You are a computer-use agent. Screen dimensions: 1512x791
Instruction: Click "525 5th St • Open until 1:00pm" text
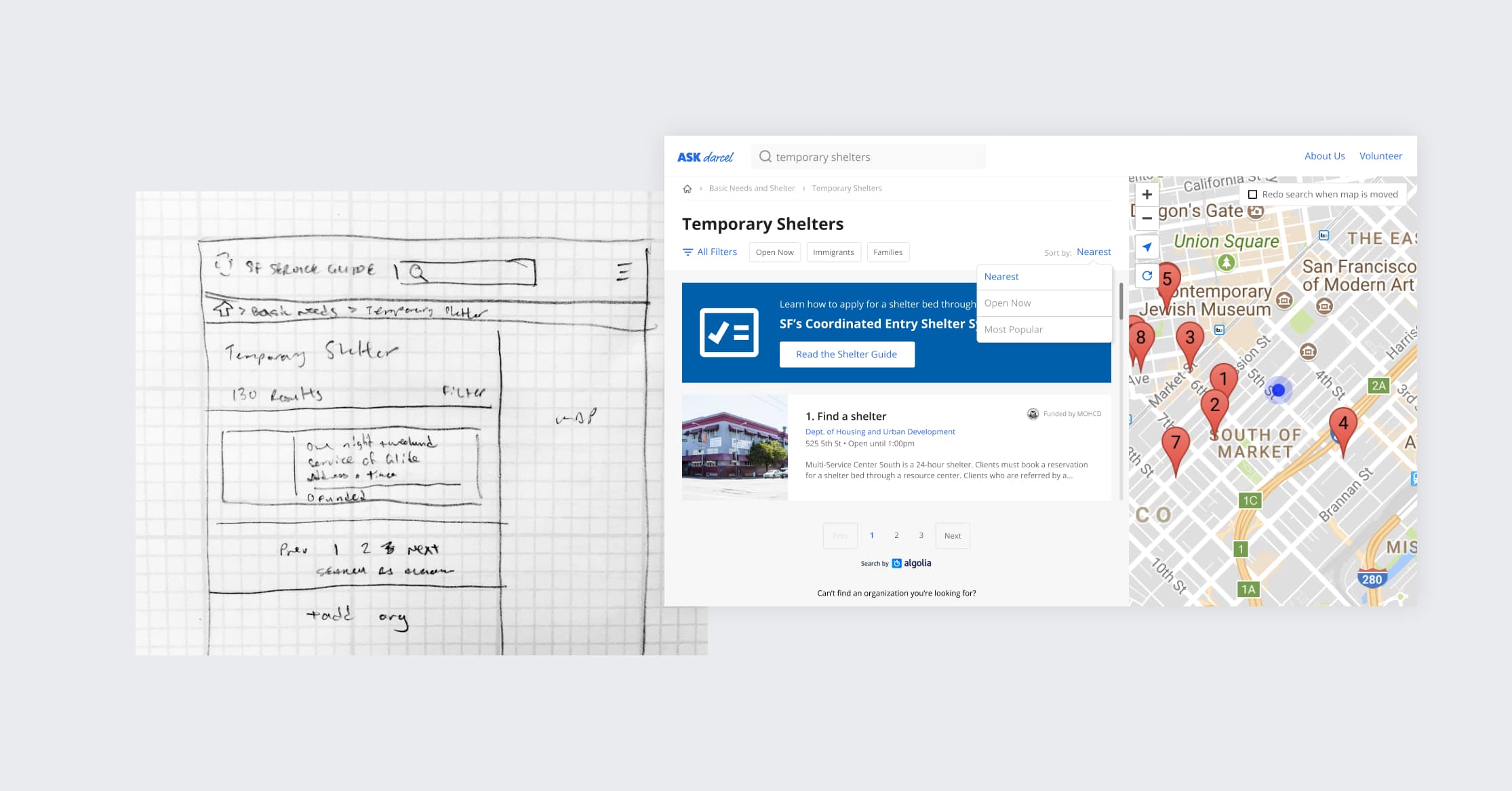[860, 444]
